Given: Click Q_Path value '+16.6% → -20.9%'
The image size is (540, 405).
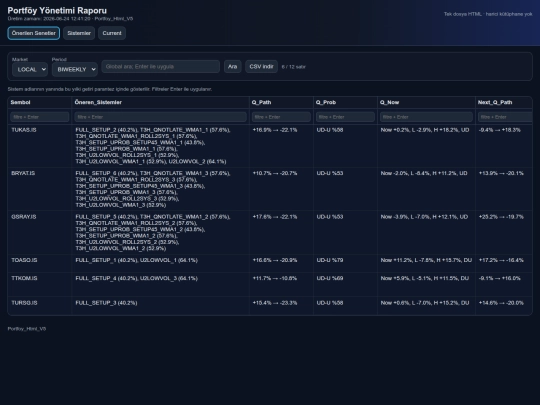Looking at the screenshot, I should [x=275, y=260].
